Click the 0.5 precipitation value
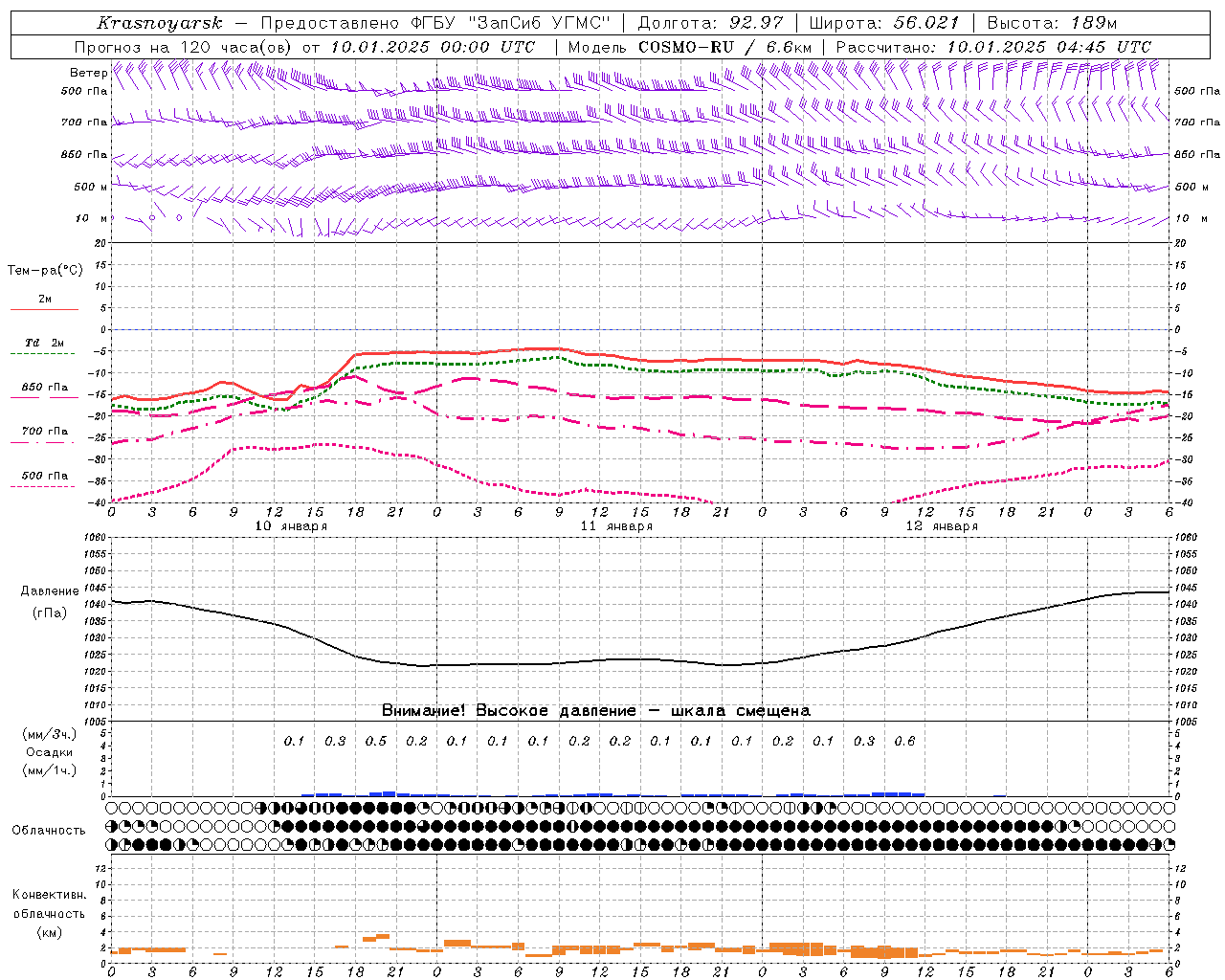Image resolution: width=1225 pixels, height=980 pixels. (x=376, y=741)
